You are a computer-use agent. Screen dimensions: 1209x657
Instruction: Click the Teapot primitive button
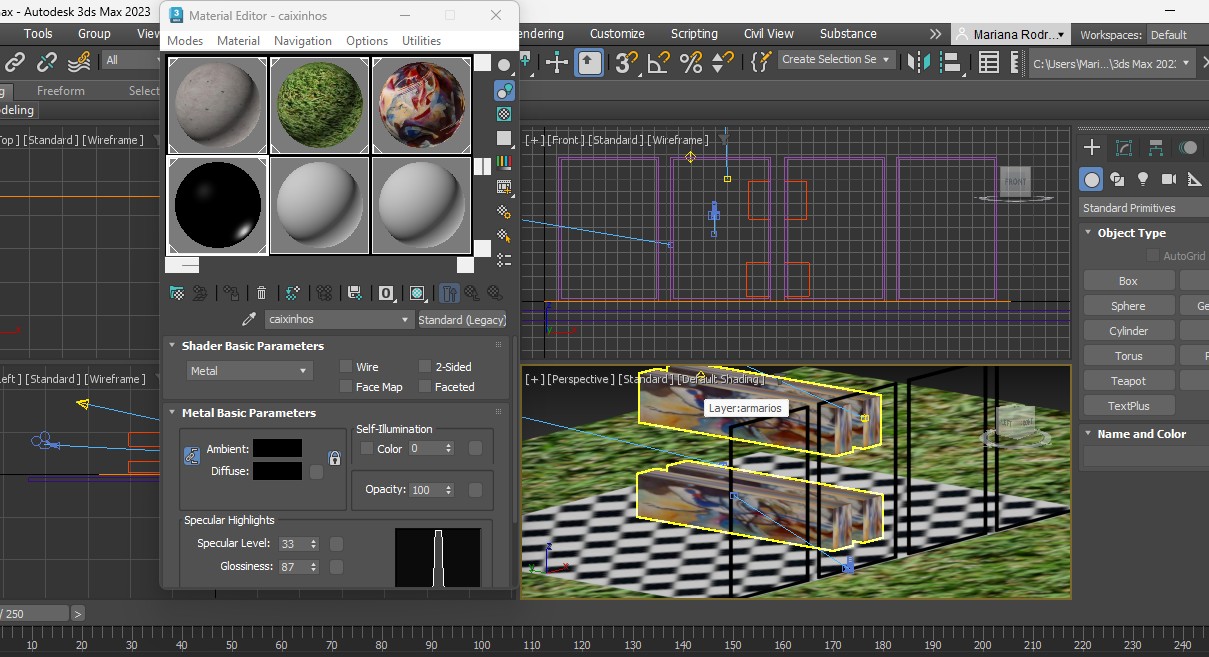point(1128,381)
